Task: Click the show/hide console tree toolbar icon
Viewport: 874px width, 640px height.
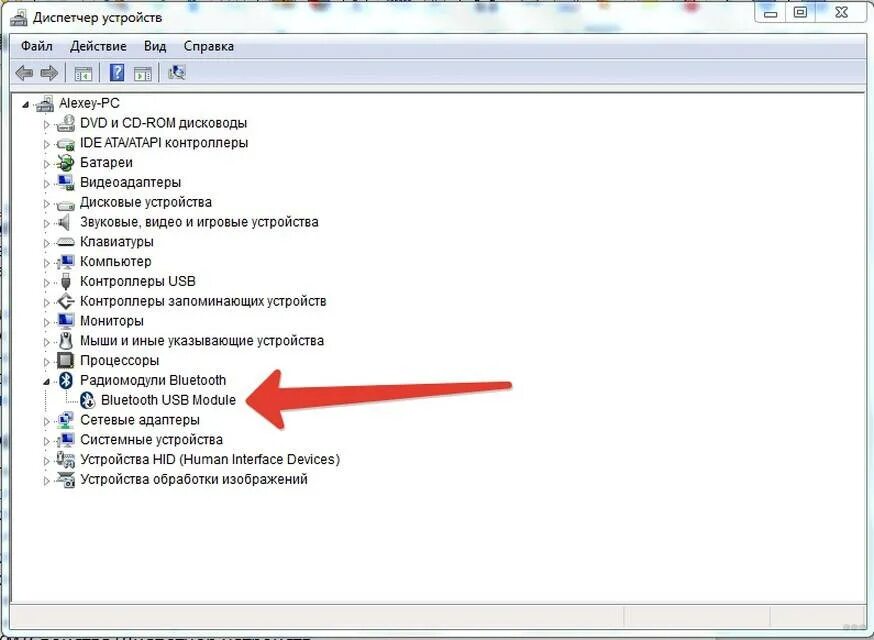Action: coord(83,73)
